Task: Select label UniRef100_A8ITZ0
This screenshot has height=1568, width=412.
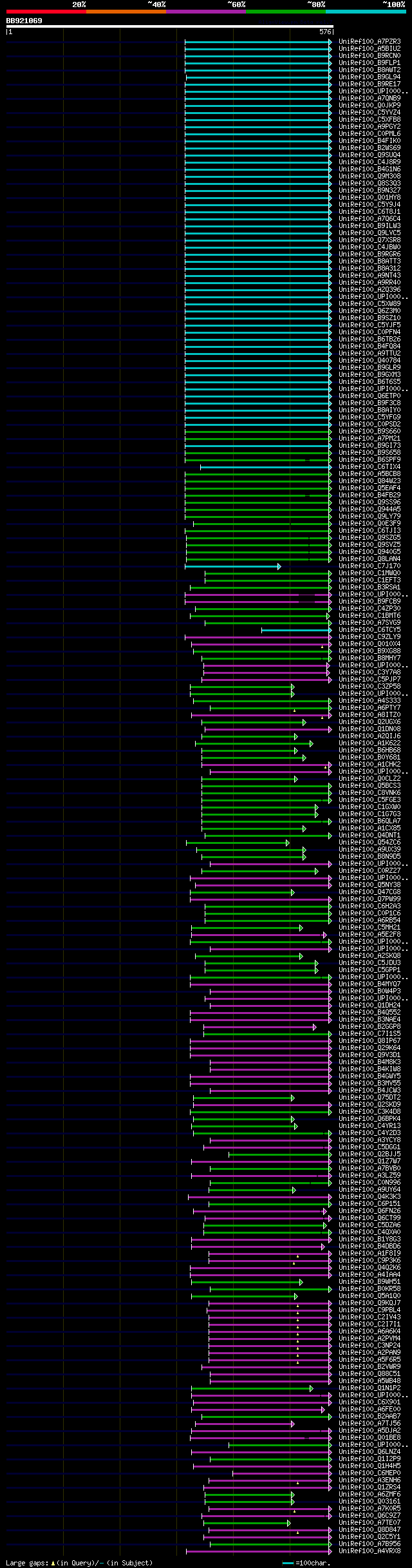Action: tap(370, 715)
